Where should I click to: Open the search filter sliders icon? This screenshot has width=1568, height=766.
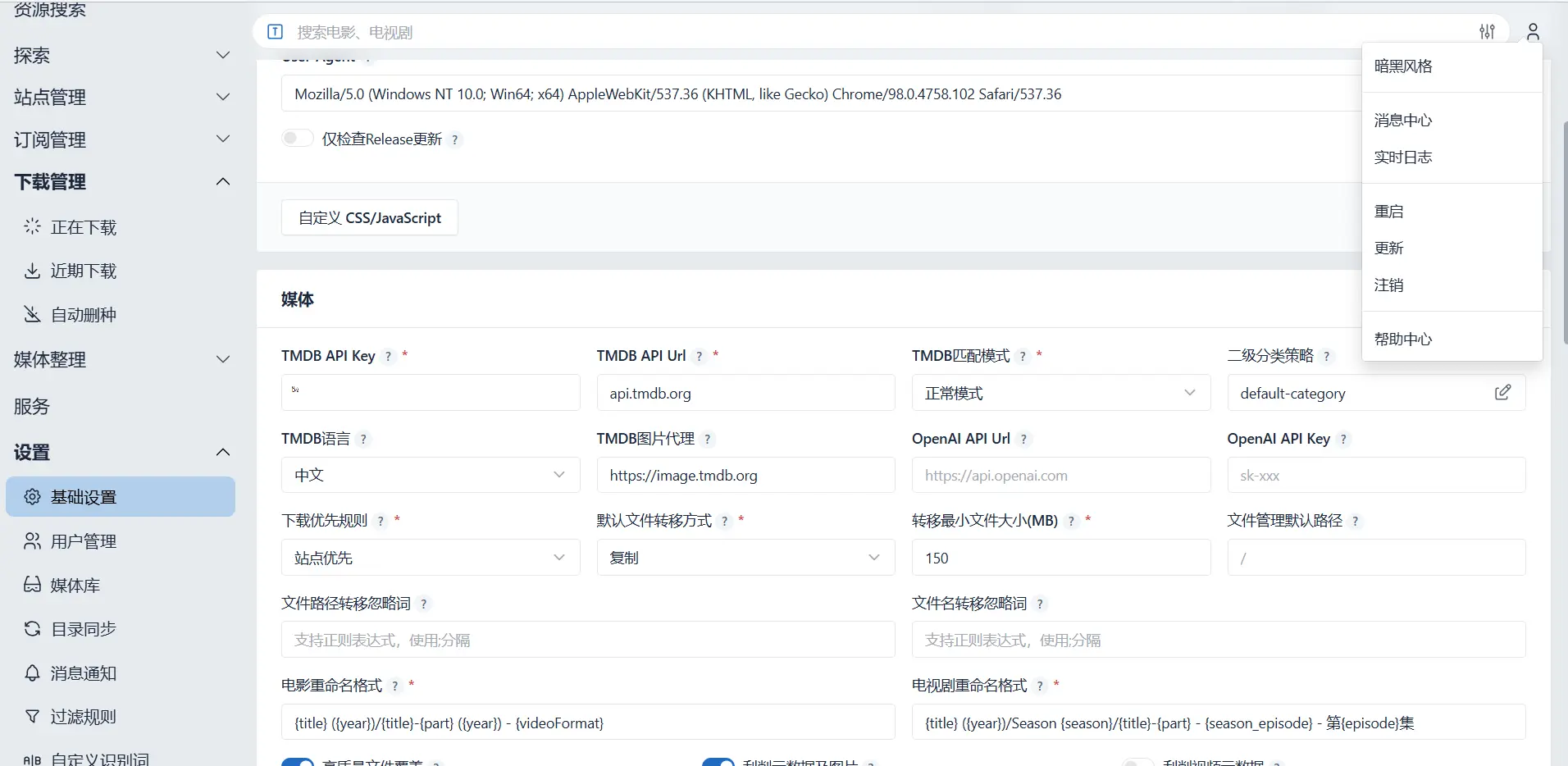coord(1487,32)
